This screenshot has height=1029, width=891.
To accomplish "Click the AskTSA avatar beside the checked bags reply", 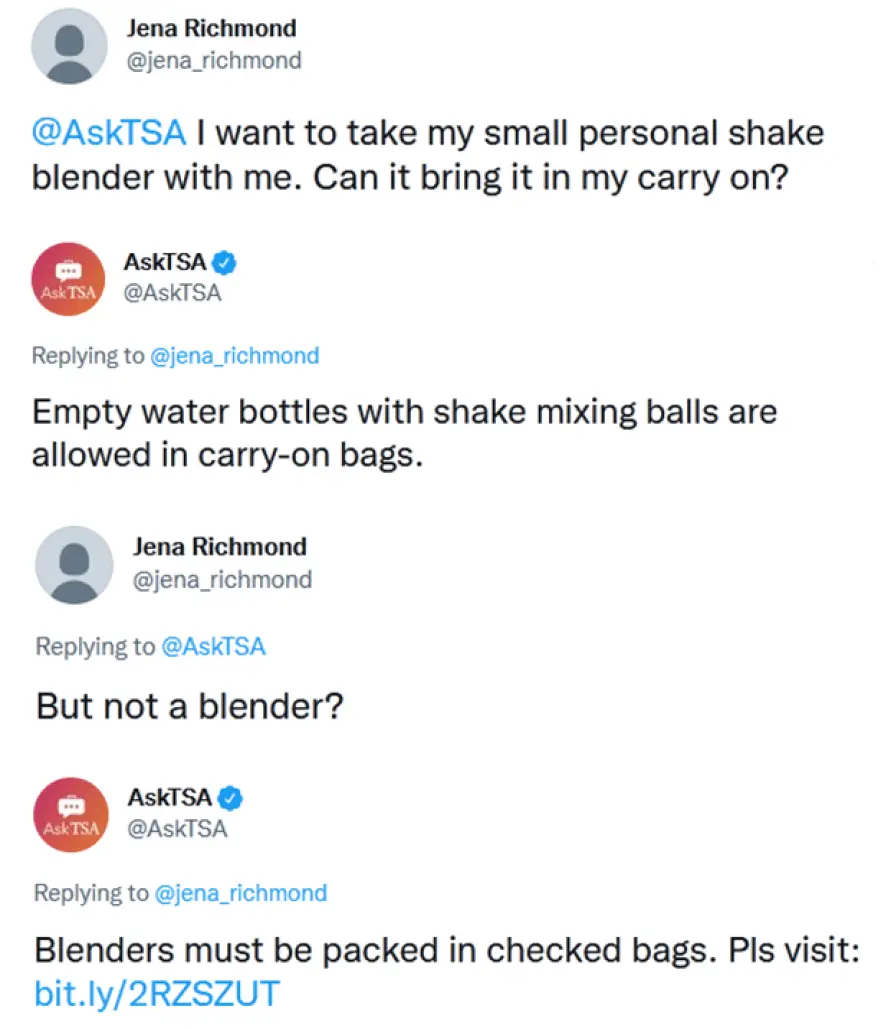I will pyautogui.click(x=71, y=815).
